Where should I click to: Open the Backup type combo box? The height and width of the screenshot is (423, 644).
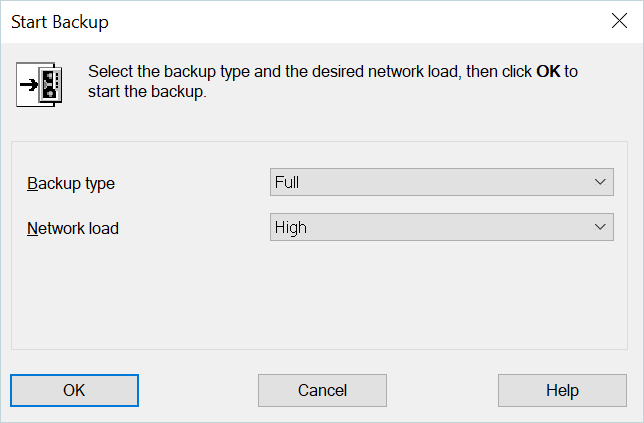pos(441,182)
